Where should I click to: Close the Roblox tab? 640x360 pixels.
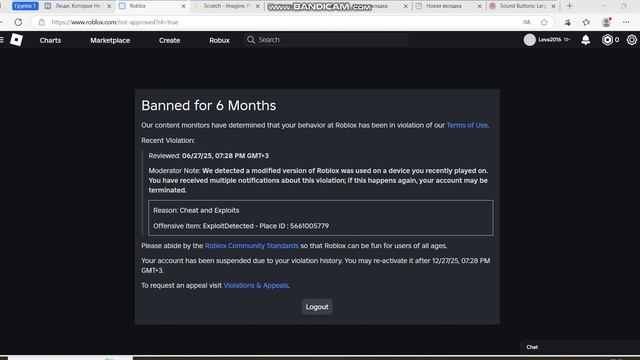pyautogui.click(x=183, y=6)
